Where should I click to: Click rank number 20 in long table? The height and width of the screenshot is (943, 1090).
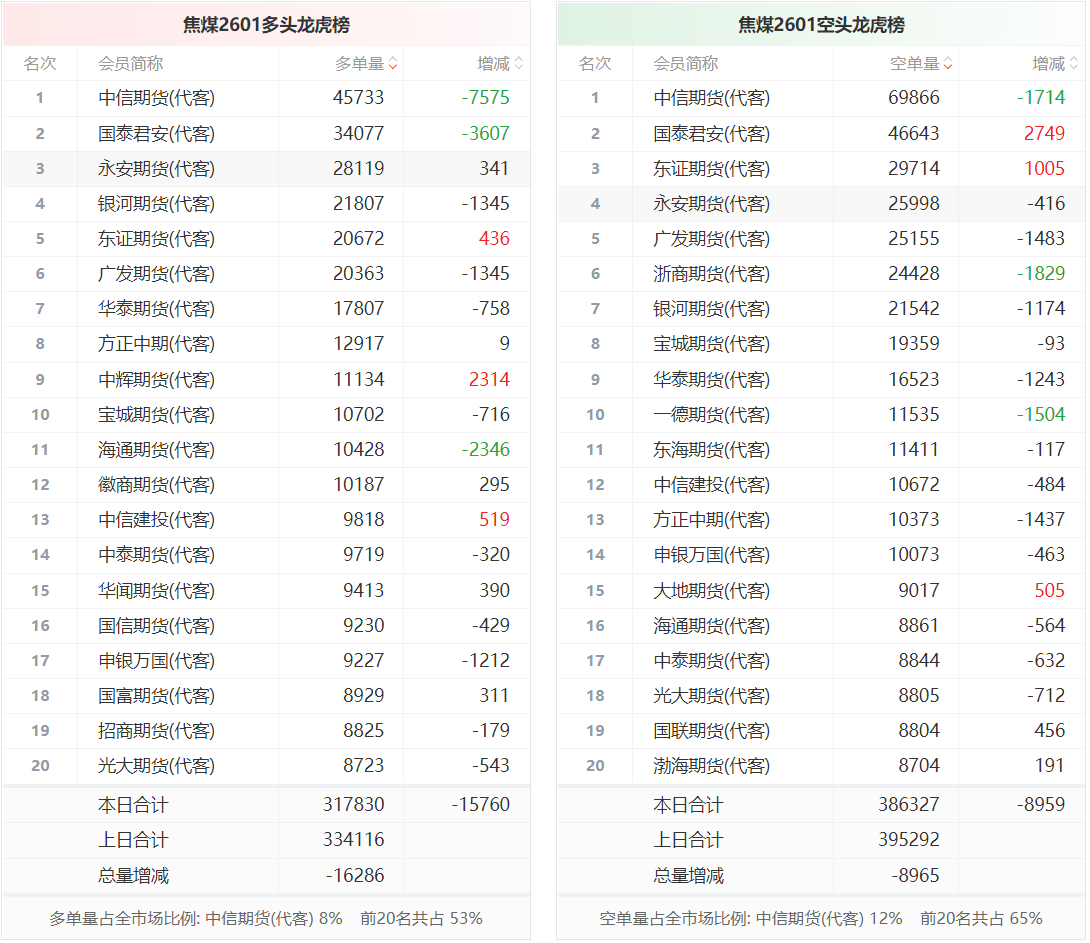click(x=40, y=766)
